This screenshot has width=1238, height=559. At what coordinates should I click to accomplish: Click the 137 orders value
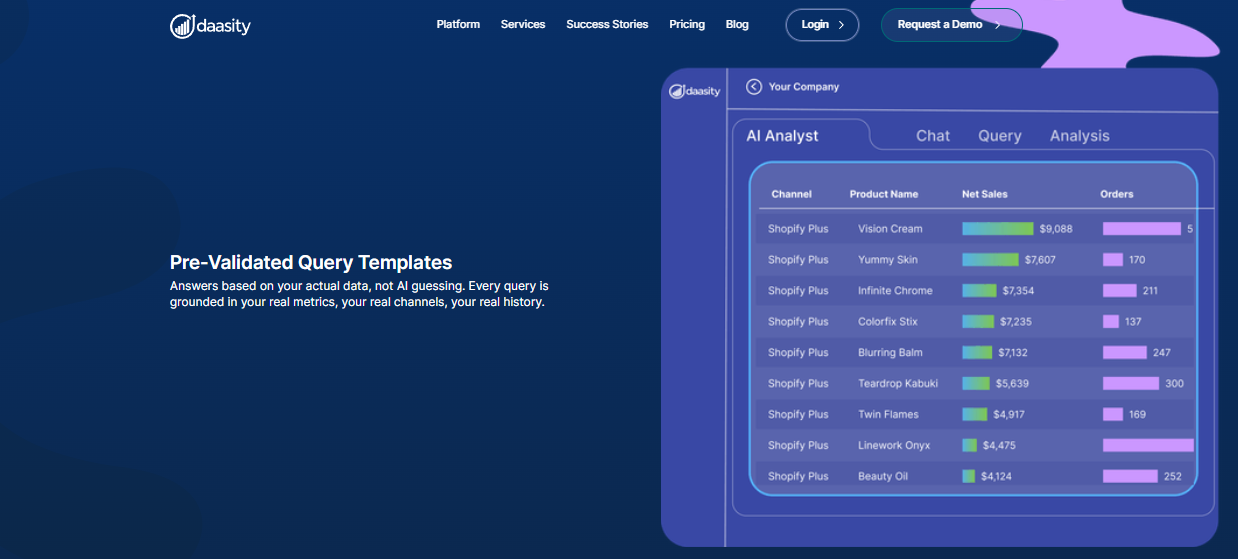pos(1133,322)
